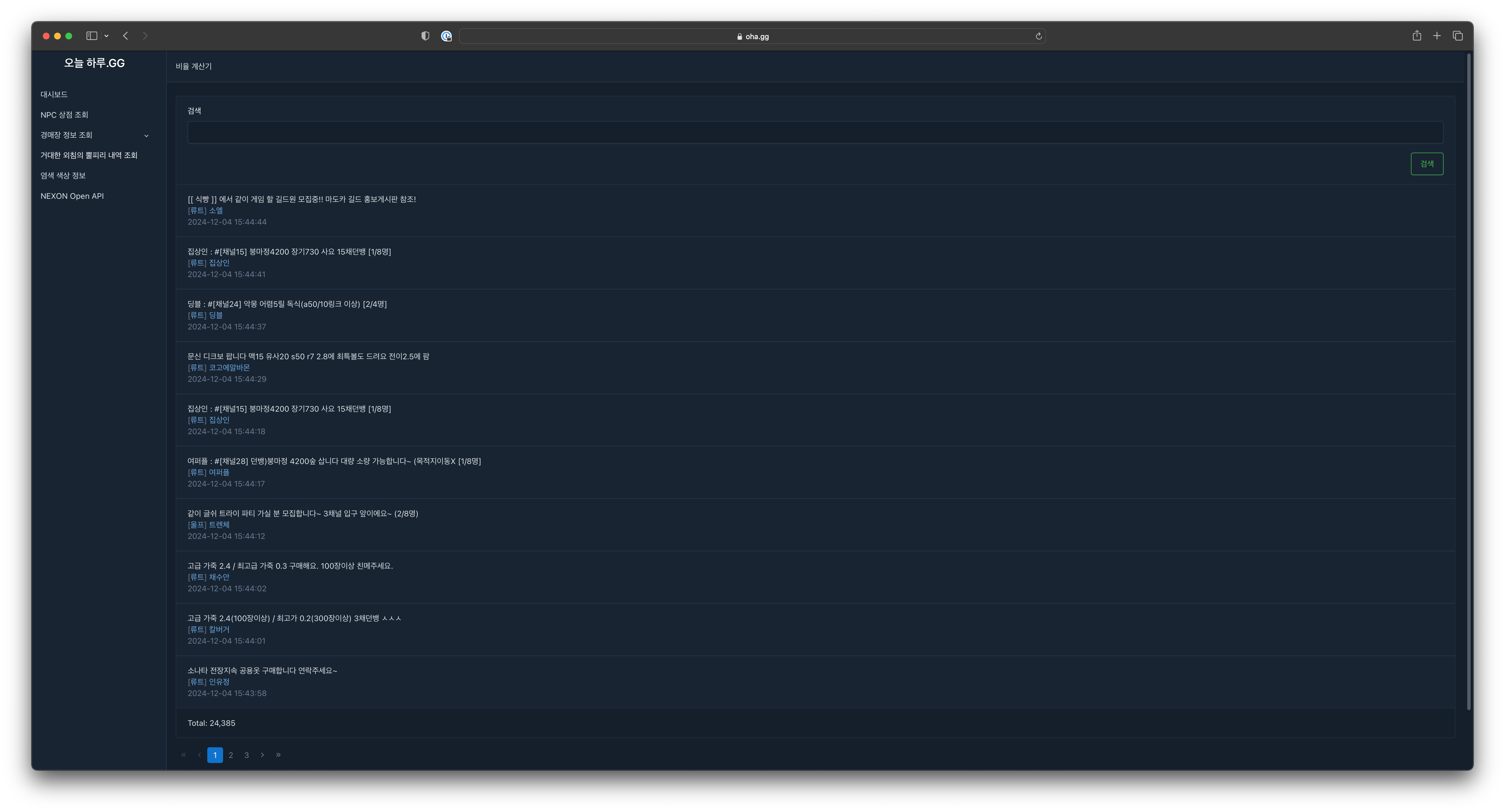Go to next page with single chevron
Image resolution: width=1505 pixels, height=812 pixels.
coord(262,755)
